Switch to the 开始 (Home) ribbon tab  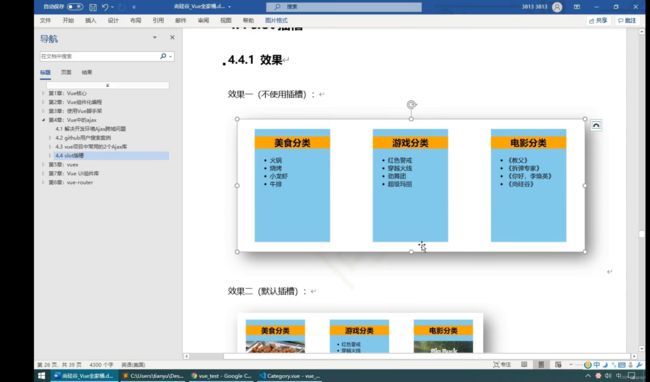click(68, 20)
